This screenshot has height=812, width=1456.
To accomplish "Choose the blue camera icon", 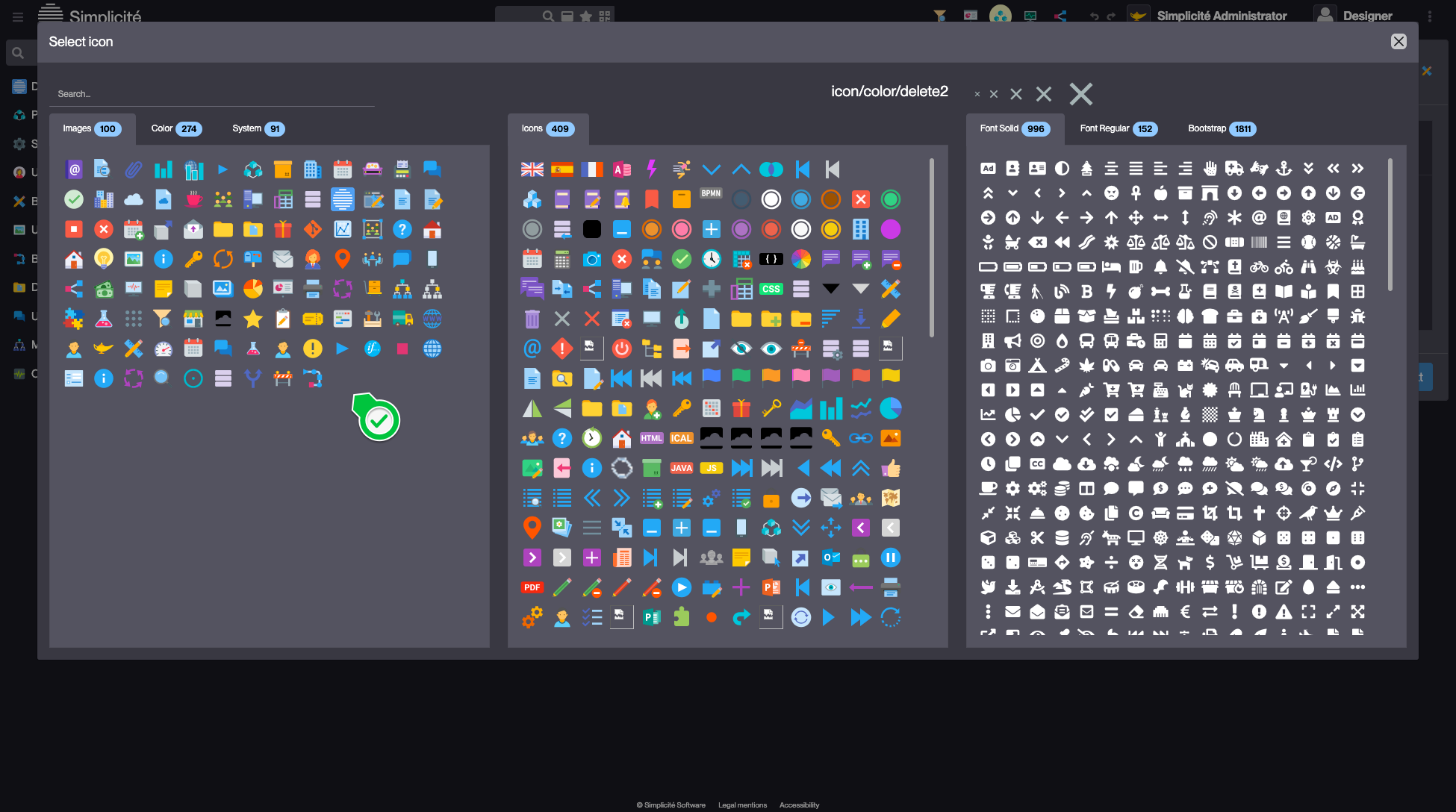I will (x=592, y=259).
